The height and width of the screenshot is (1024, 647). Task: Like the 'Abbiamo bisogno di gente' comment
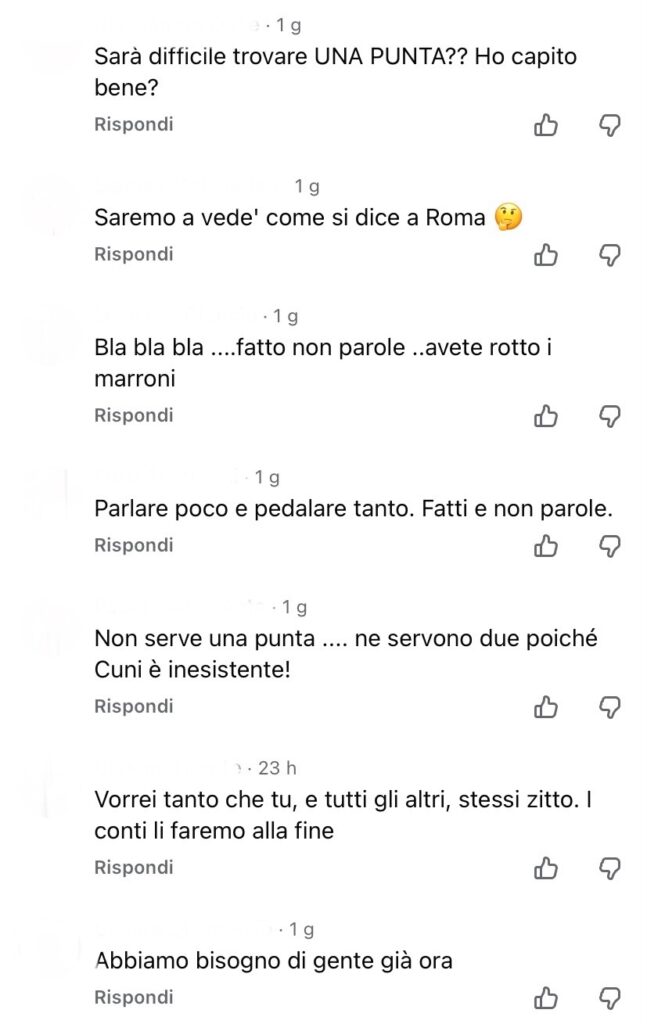point(546,997)
